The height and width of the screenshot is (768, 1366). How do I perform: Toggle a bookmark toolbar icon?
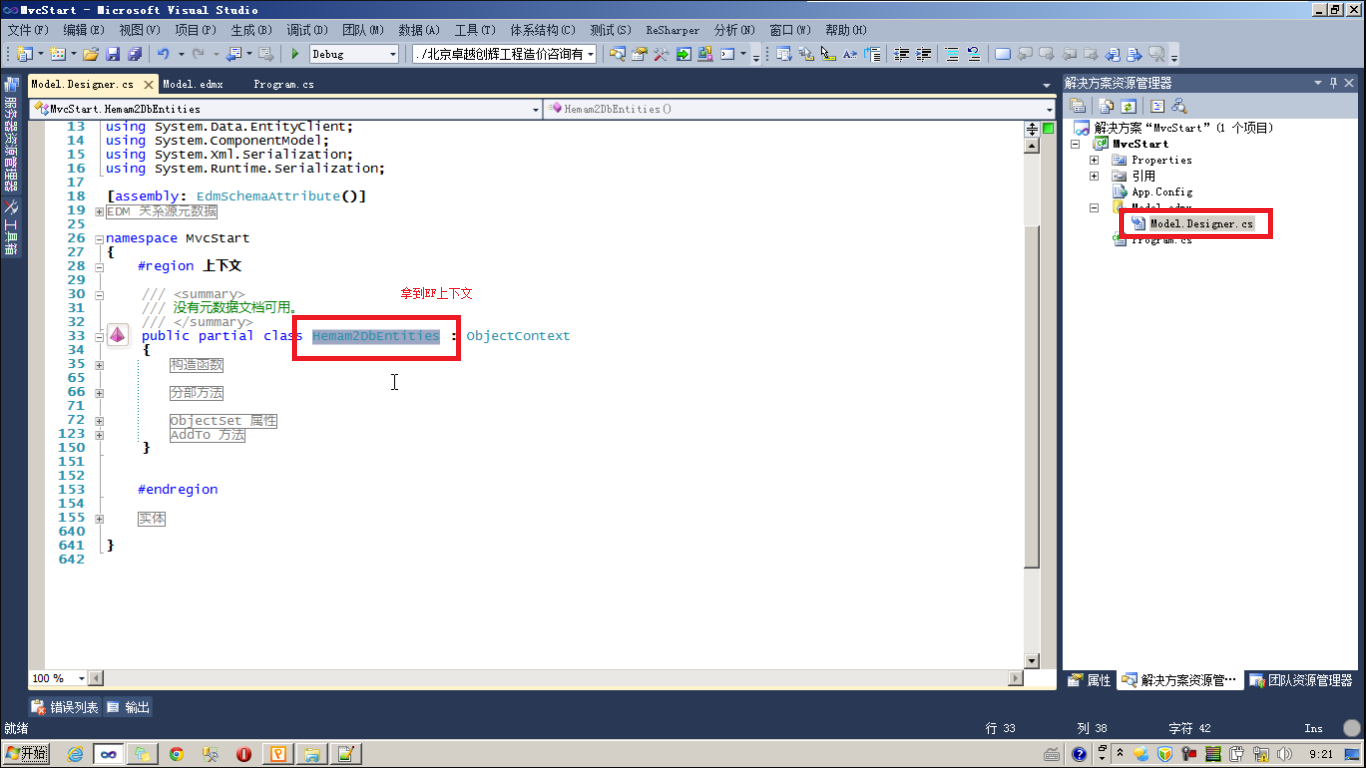click(x=1003, y=54)
